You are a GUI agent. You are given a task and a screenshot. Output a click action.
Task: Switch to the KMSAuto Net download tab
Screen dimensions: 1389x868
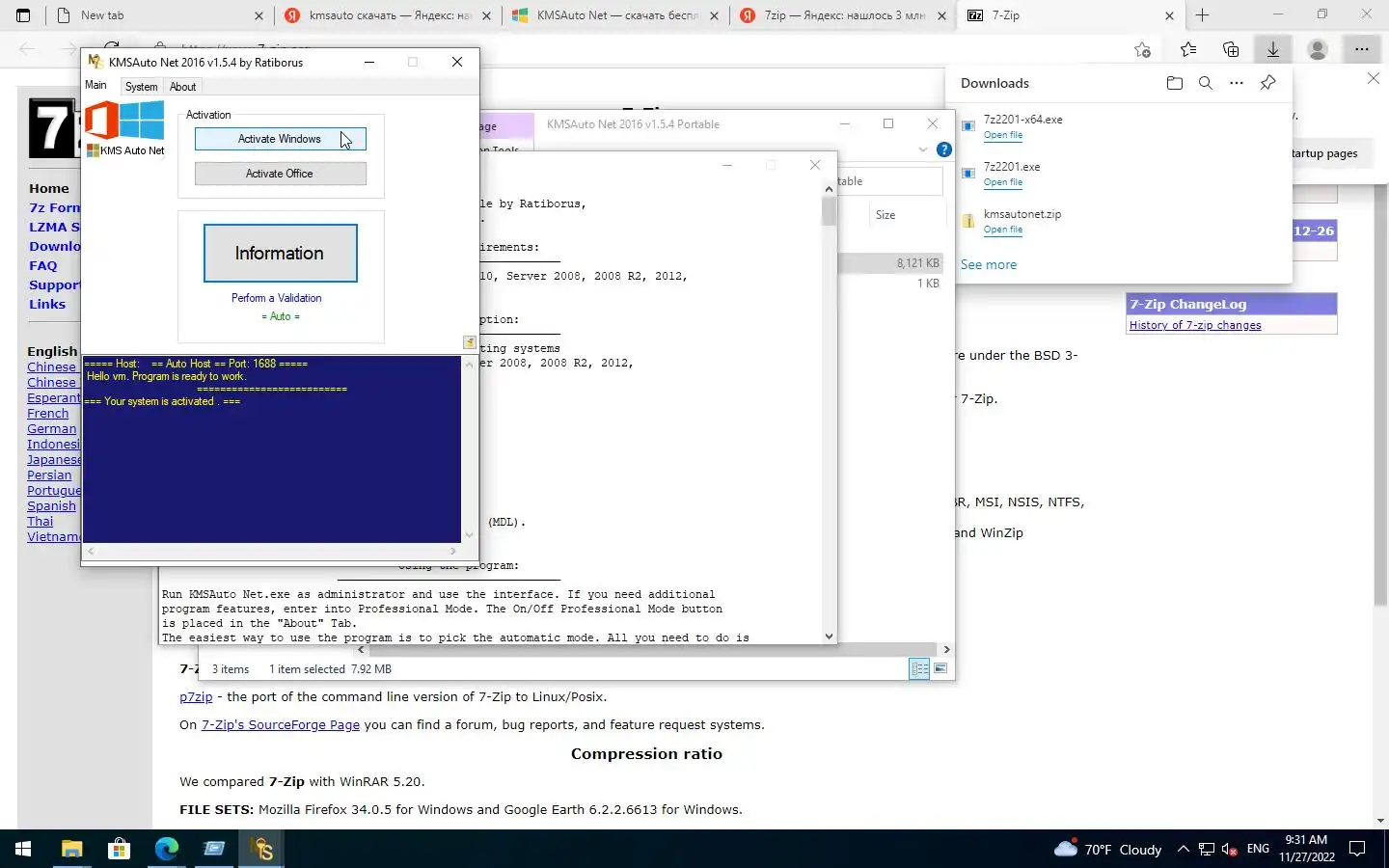tap(617, 15)
